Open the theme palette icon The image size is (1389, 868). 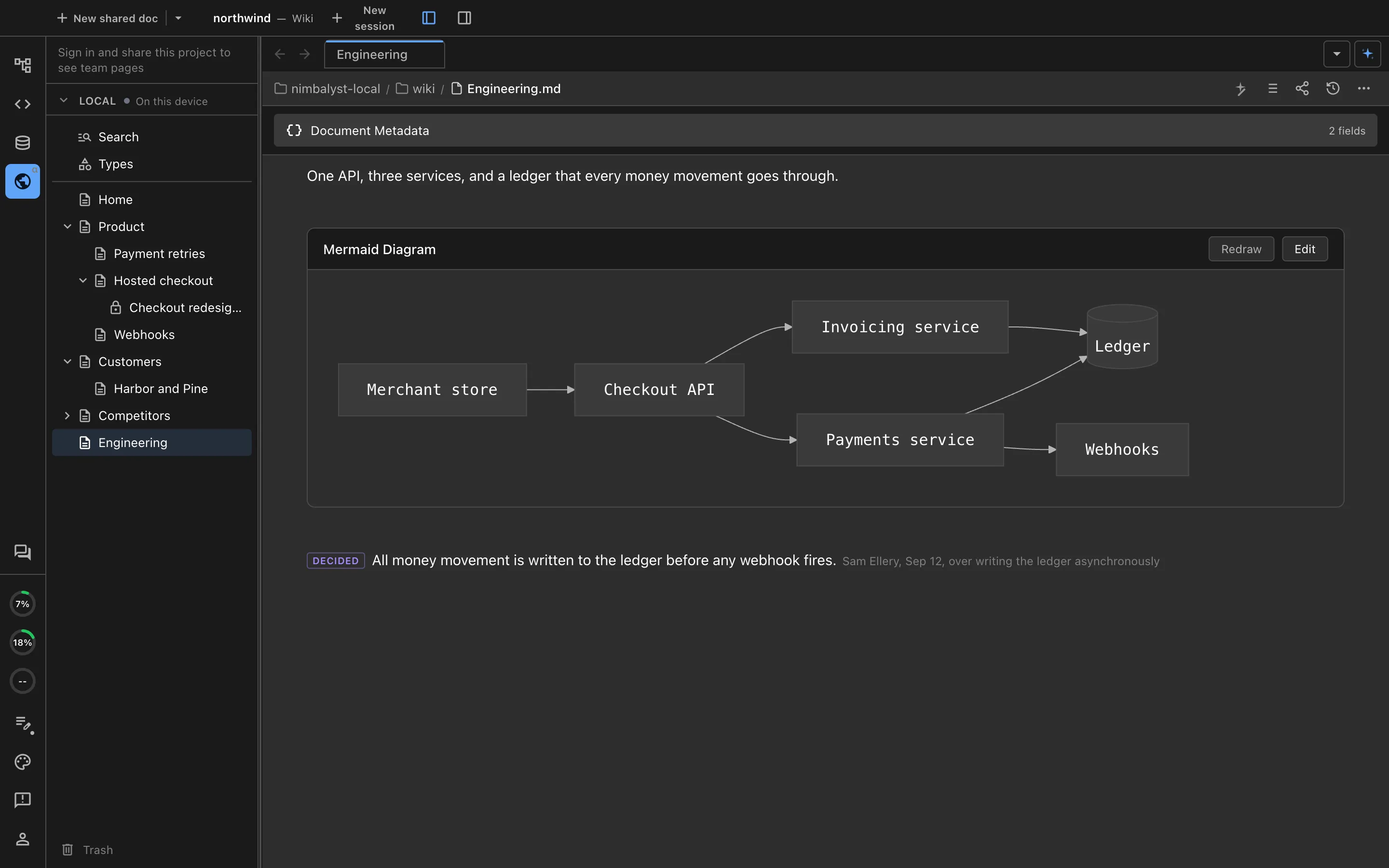tap(22, 762)
